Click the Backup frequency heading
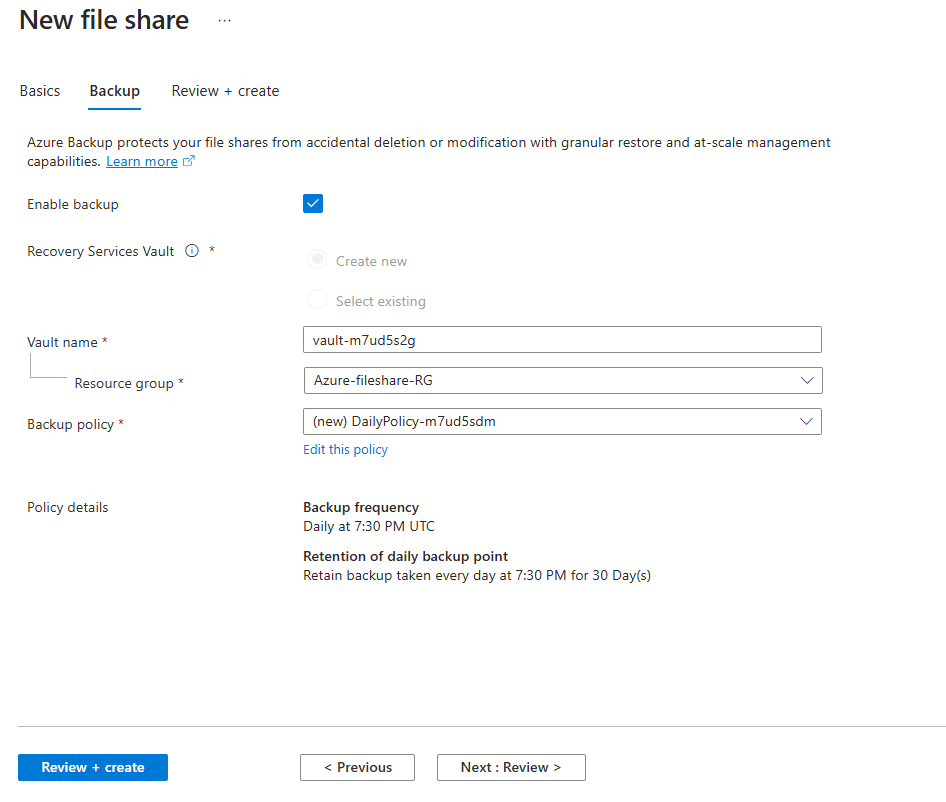Screen dimensions: 946x802 (361, 507)
